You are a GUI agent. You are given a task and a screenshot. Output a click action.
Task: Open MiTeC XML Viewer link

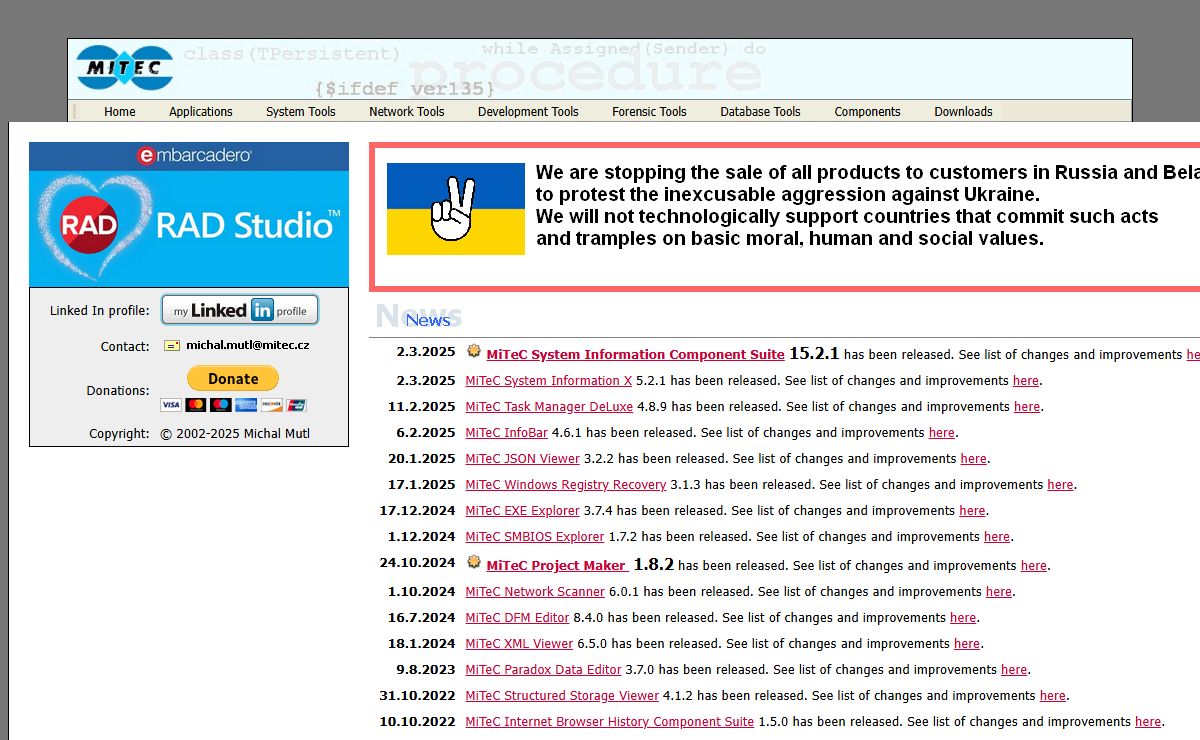(519, 644)
